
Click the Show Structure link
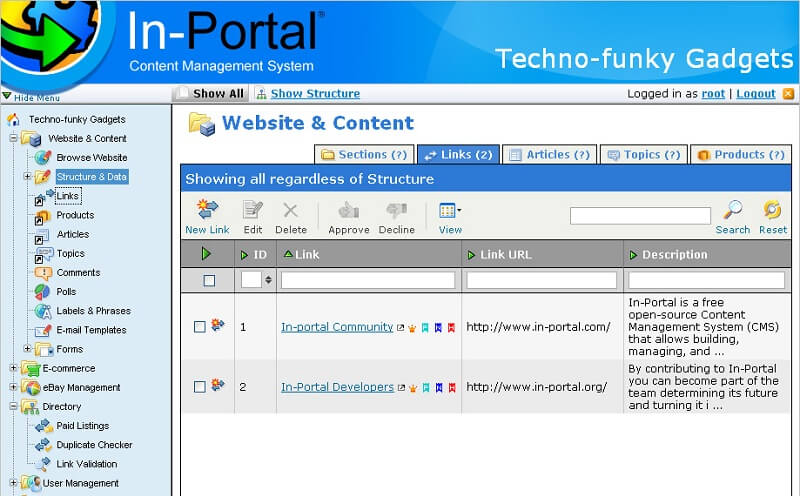315,94
